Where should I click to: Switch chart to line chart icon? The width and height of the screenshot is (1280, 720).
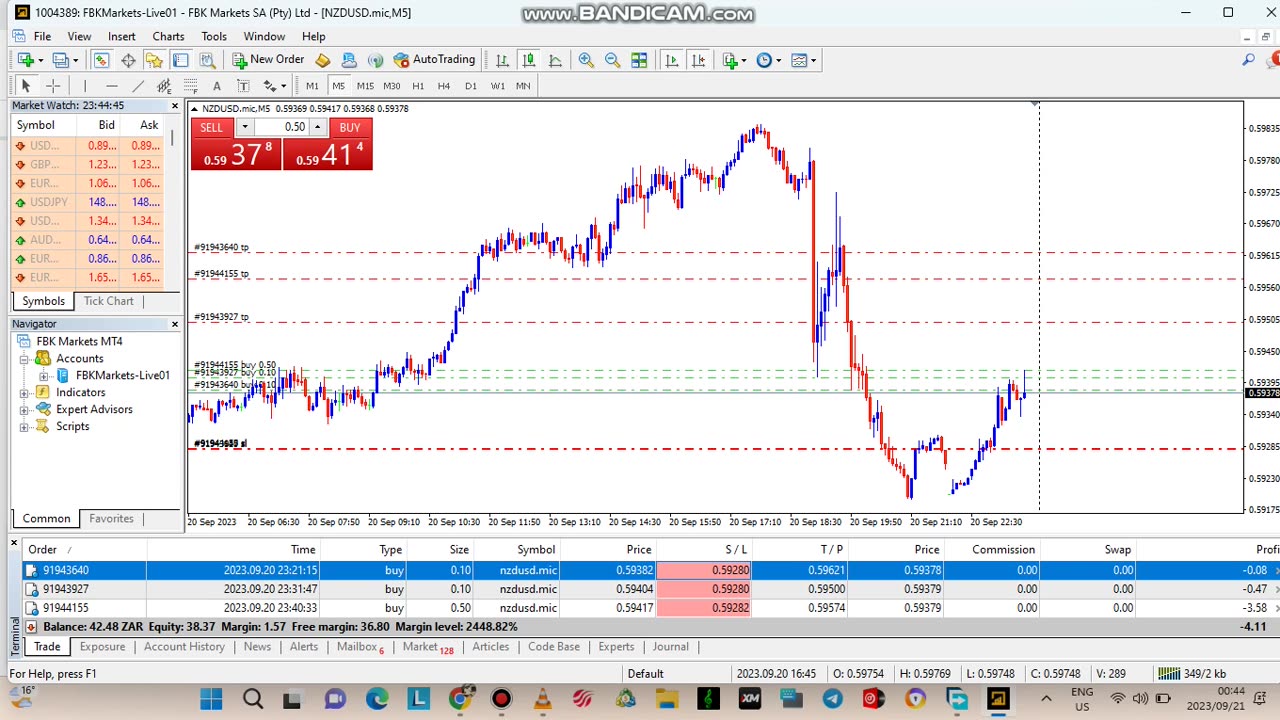[x=555, y=60]
